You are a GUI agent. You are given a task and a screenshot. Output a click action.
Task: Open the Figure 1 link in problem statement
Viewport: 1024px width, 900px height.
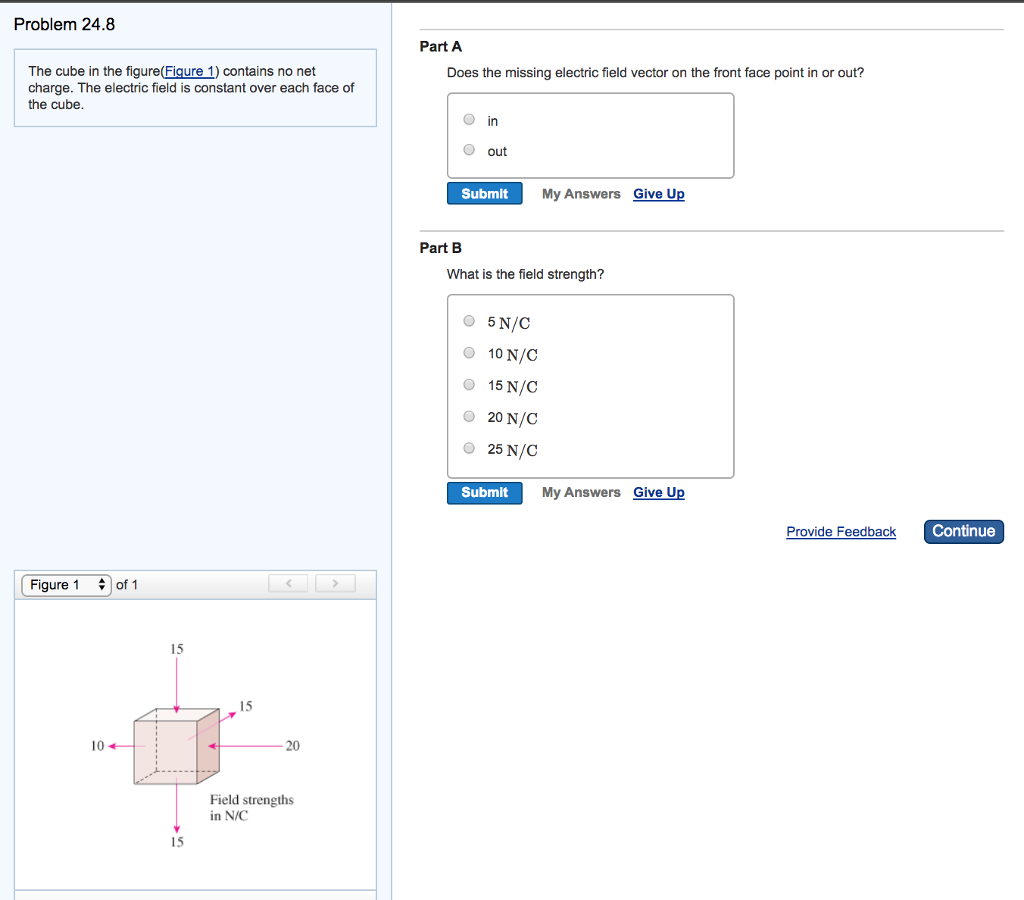tap(190, 70)
